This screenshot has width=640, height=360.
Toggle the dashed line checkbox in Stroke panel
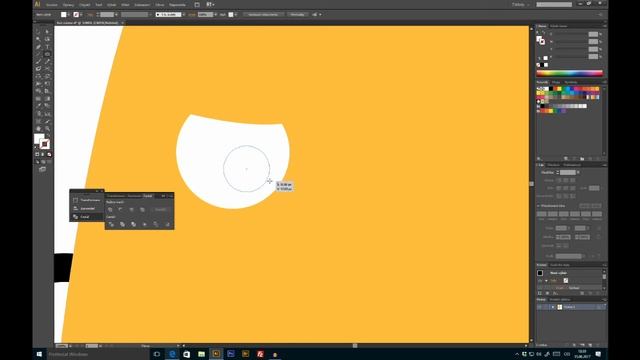[x=539, y=206]
